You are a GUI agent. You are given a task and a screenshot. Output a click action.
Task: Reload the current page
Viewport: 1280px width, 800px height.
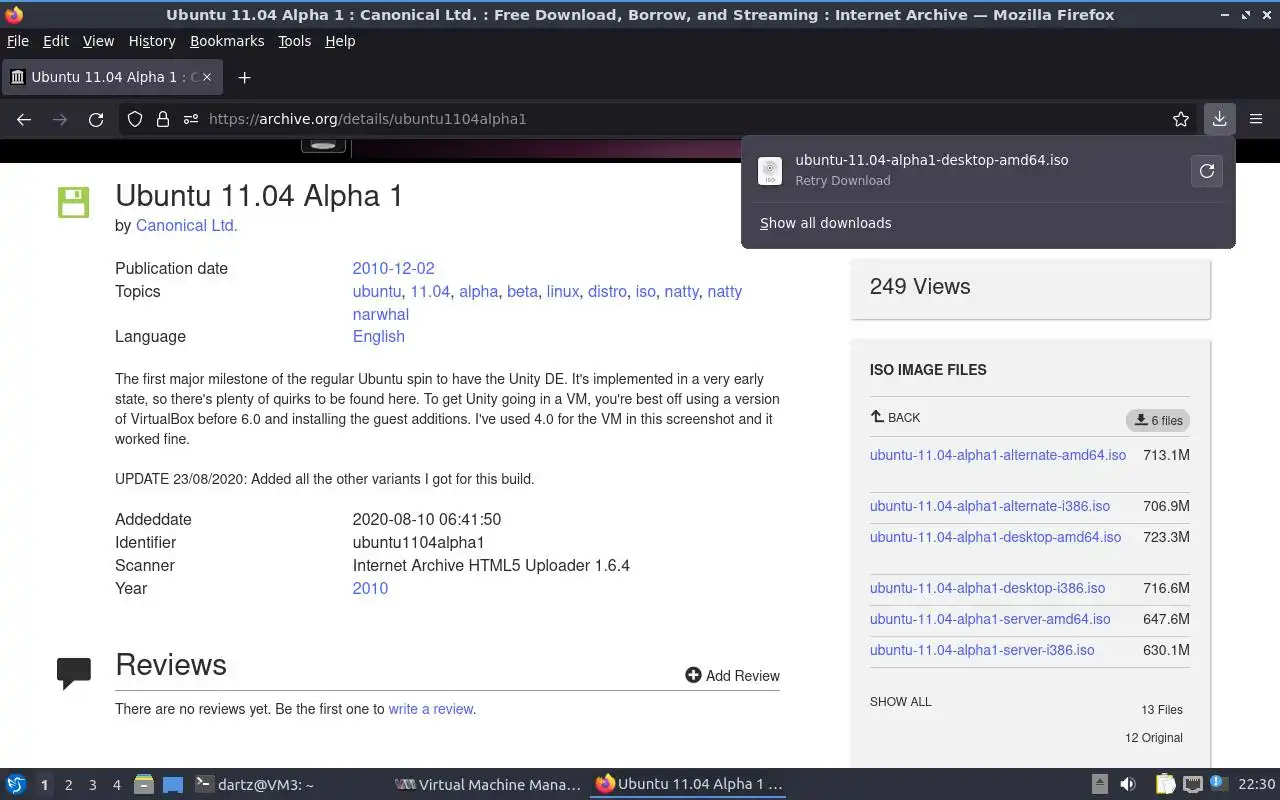tap(96, 119)
